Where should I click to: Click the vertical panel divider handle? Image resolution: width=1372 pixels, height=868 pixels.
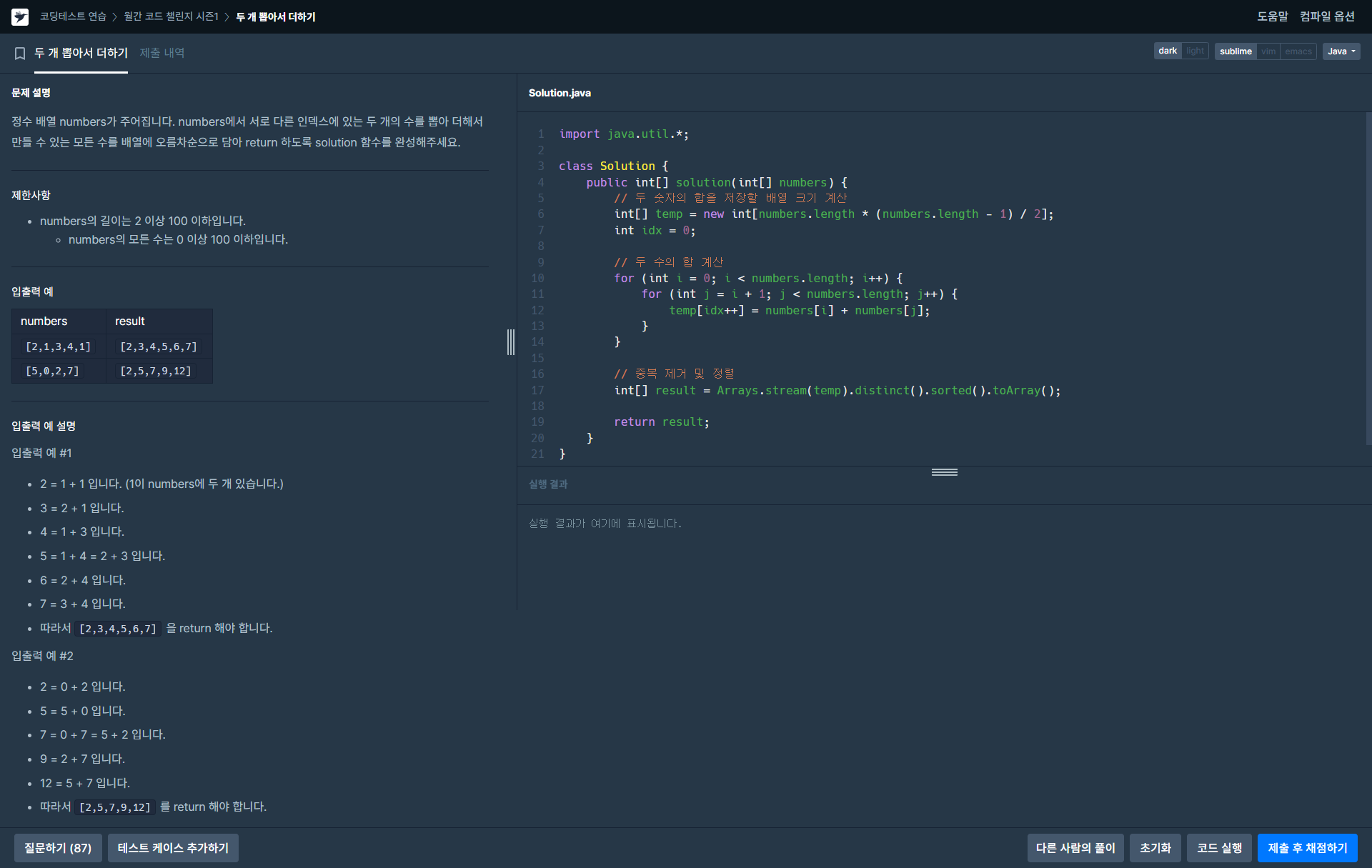point(511,341)
